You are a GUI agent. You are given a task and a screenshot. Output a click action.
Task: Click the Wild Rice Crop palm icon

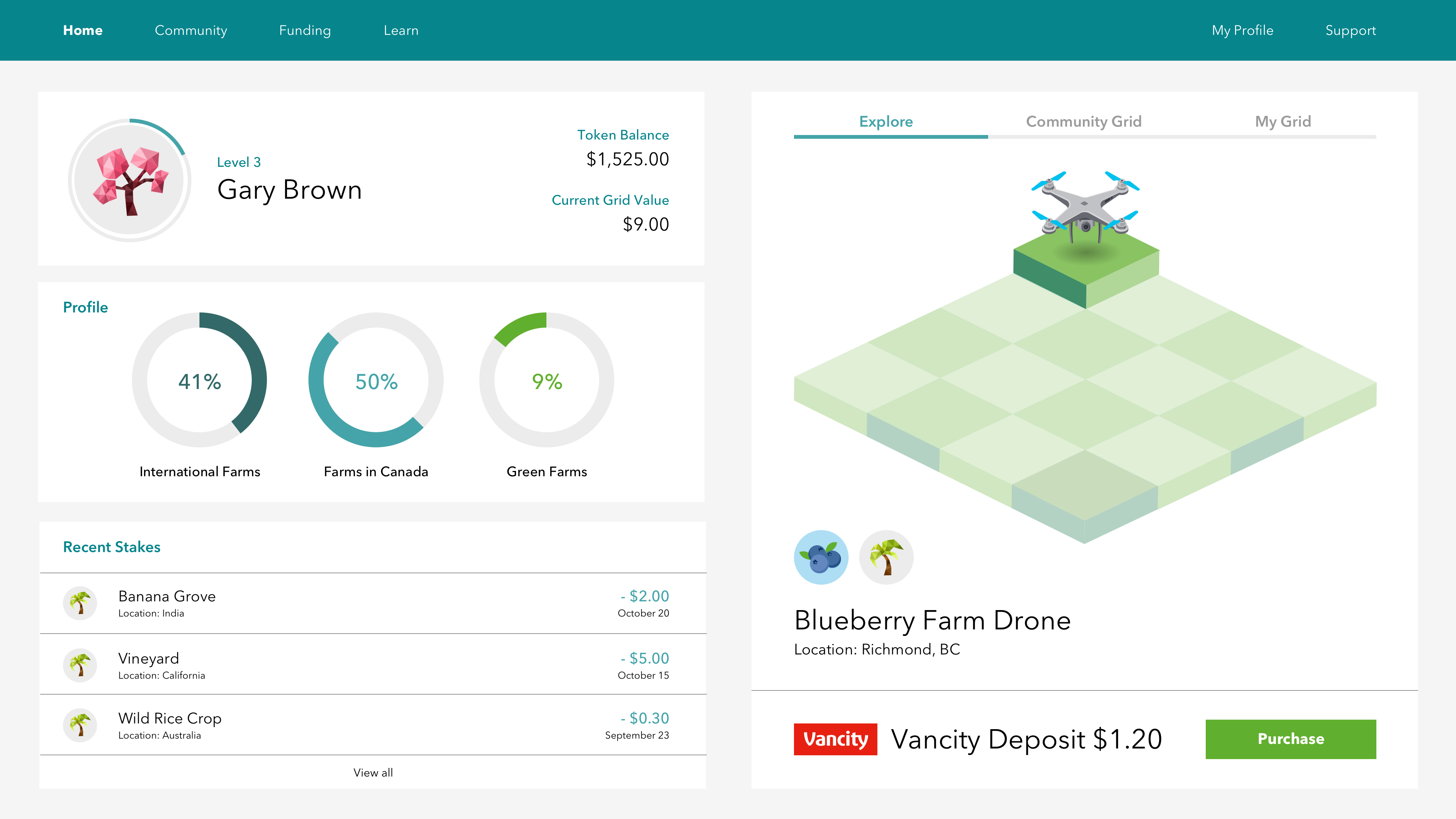click(80, 725)
